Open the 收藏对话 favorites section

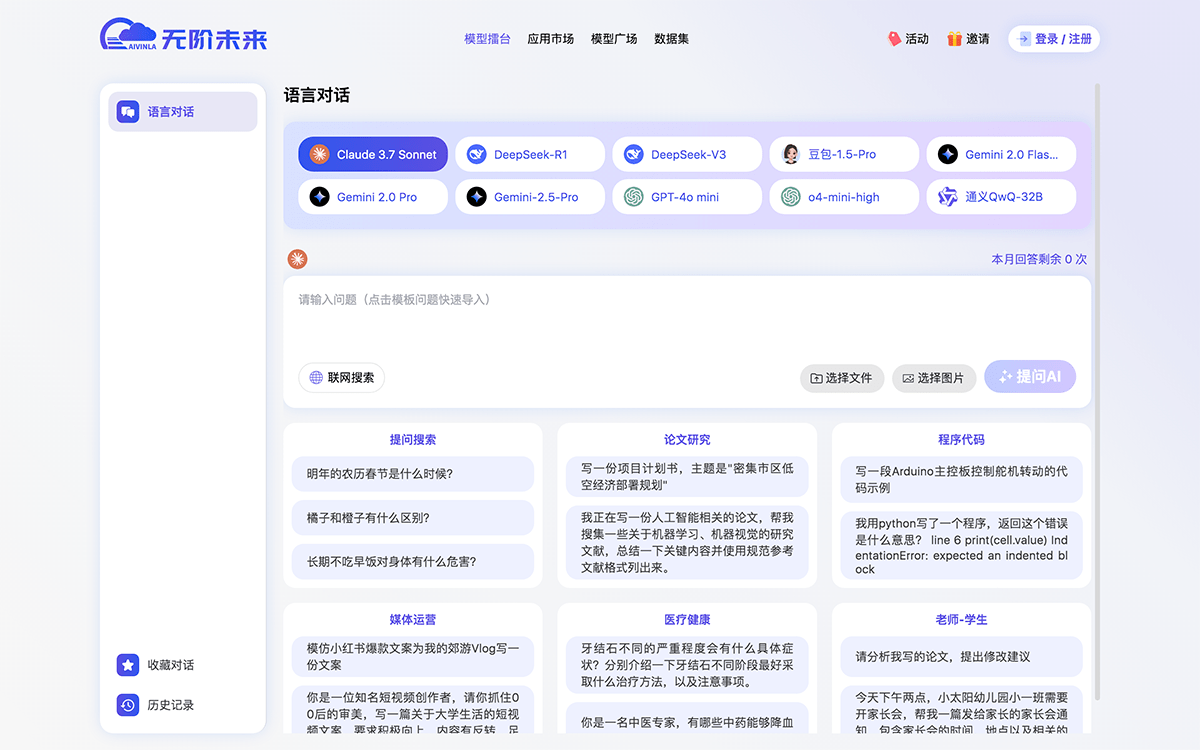click(127, 664)
